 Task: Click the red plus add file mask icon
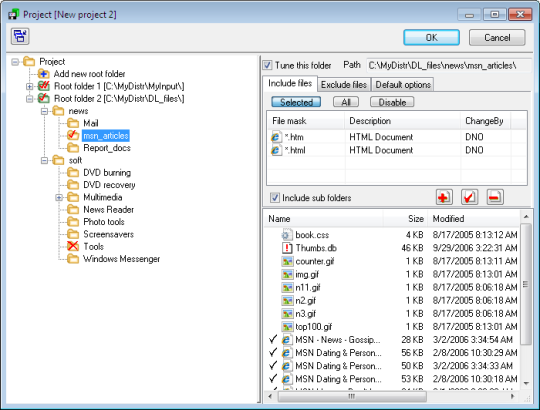(x=444, y=197)
